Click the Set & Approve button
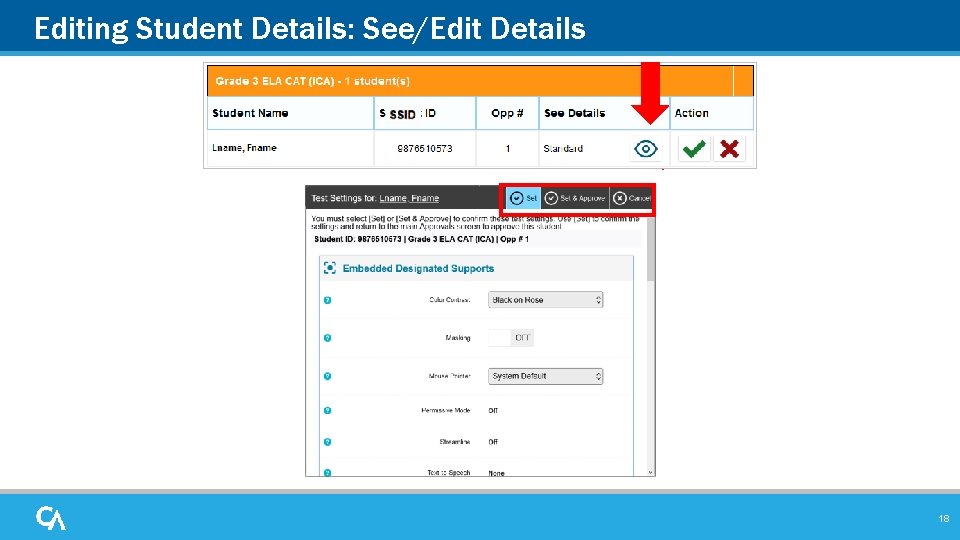The width and height of the screenshot is (960, 540). [x=575, y=198]
